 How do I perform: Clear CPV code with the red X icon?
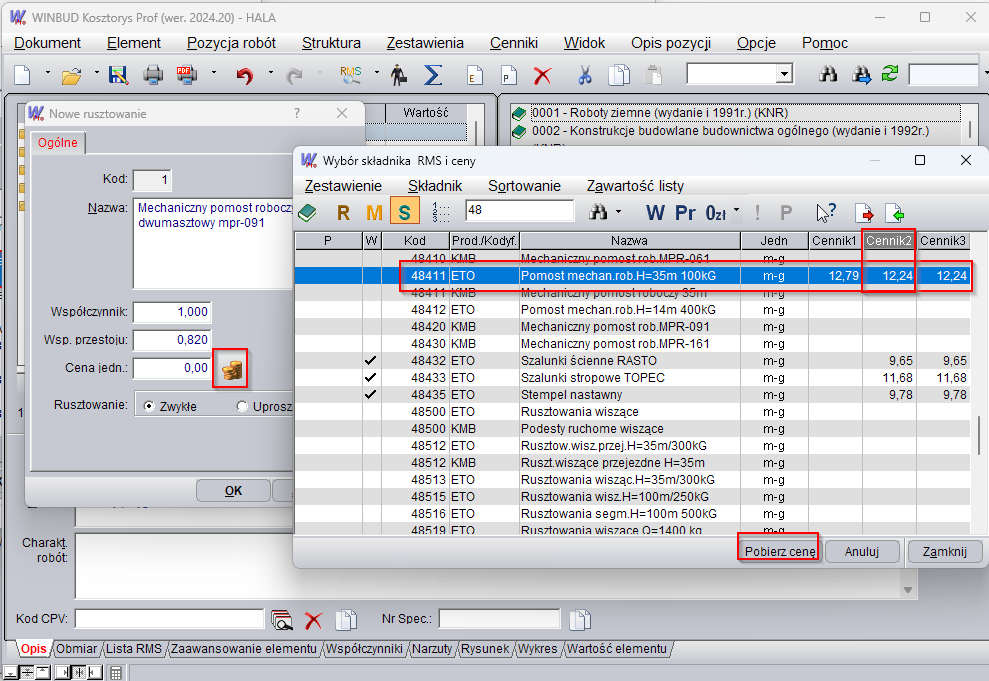tap(313, 620)
